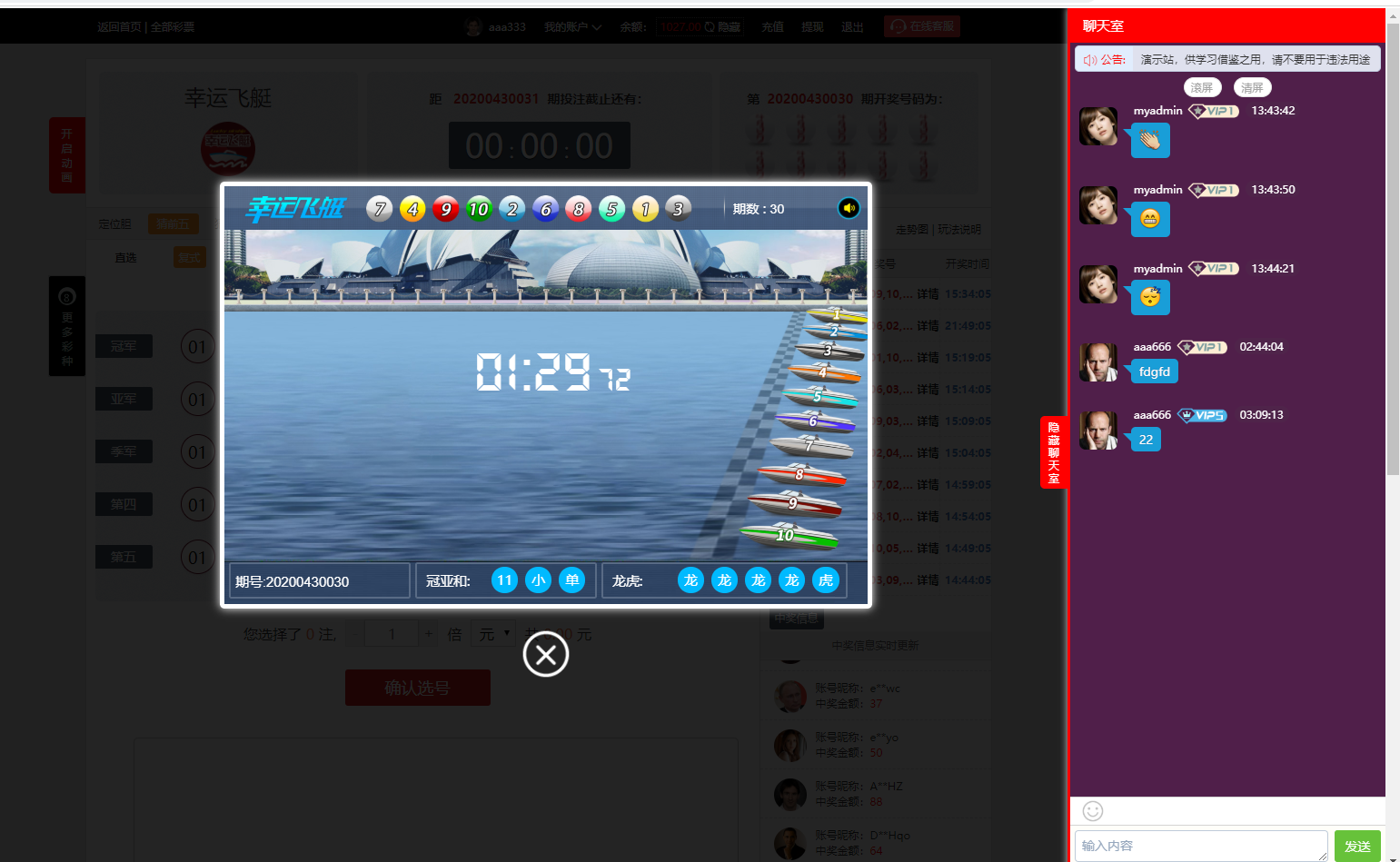Click the red number 9 ball
The width and height of the screenshot is (1400, 862).
(445, 209)
